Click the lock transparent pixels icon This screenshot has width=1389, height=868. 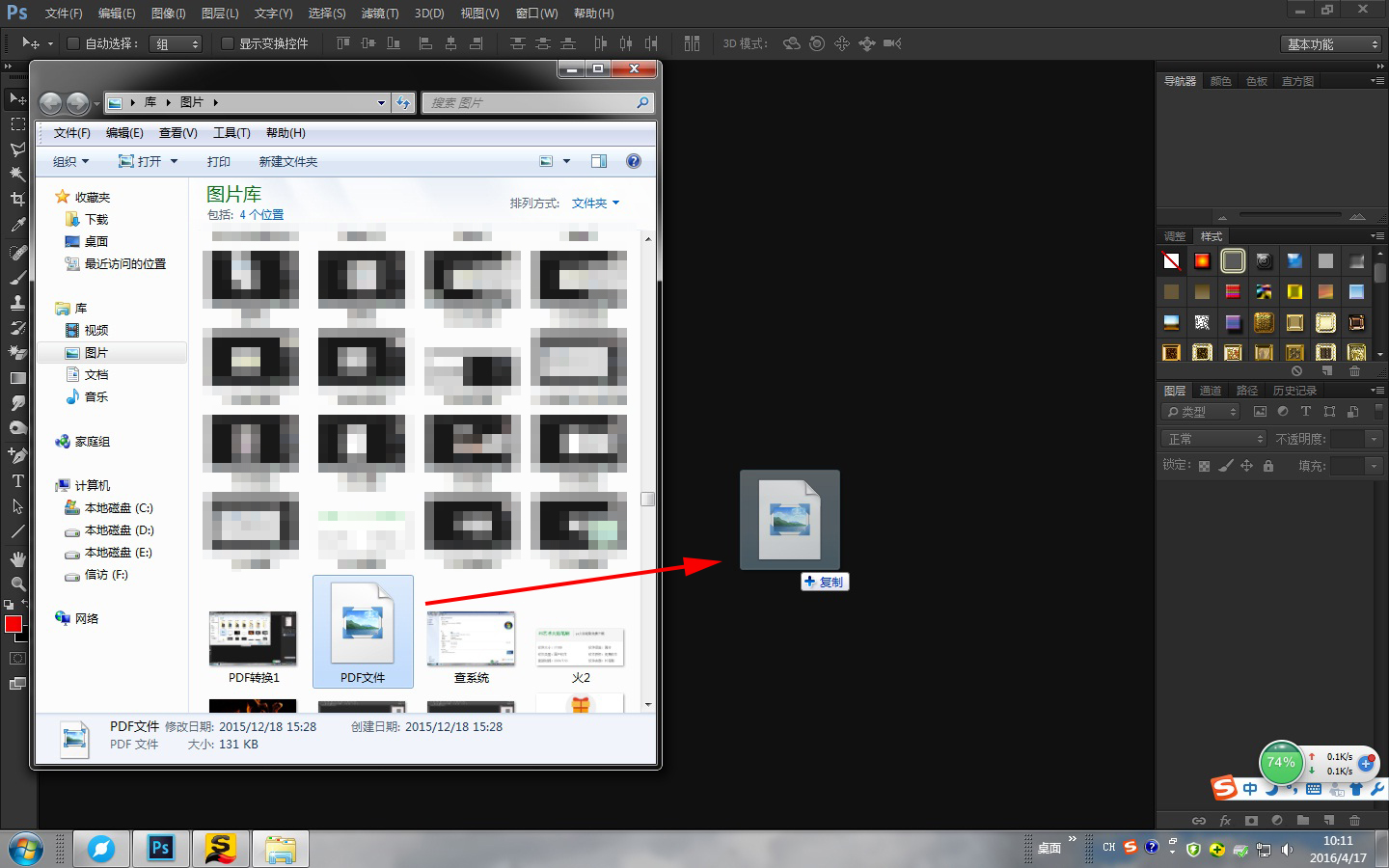coord(1204,466)
